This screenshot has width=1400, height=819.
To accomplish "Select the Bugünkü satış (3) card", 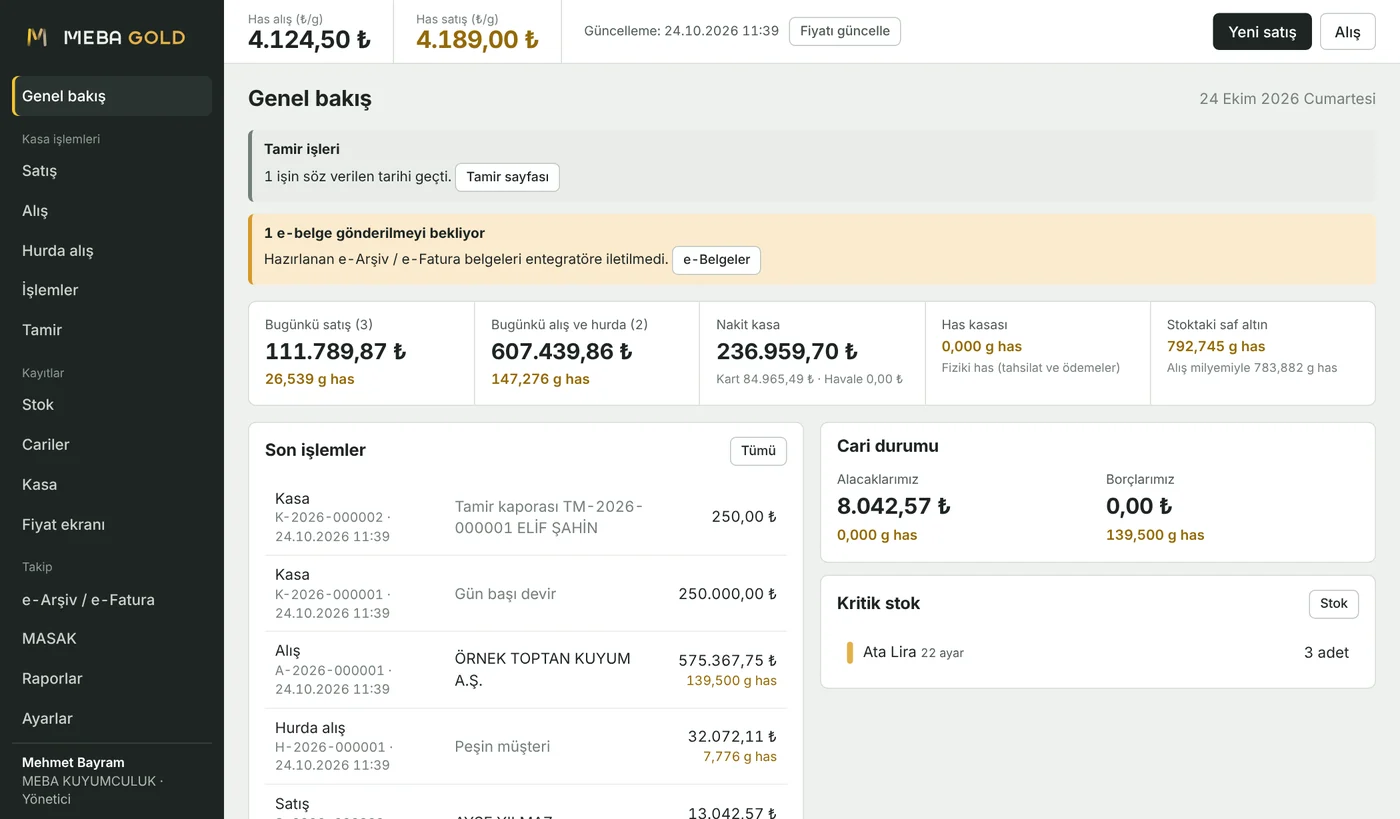I will 361,353.
